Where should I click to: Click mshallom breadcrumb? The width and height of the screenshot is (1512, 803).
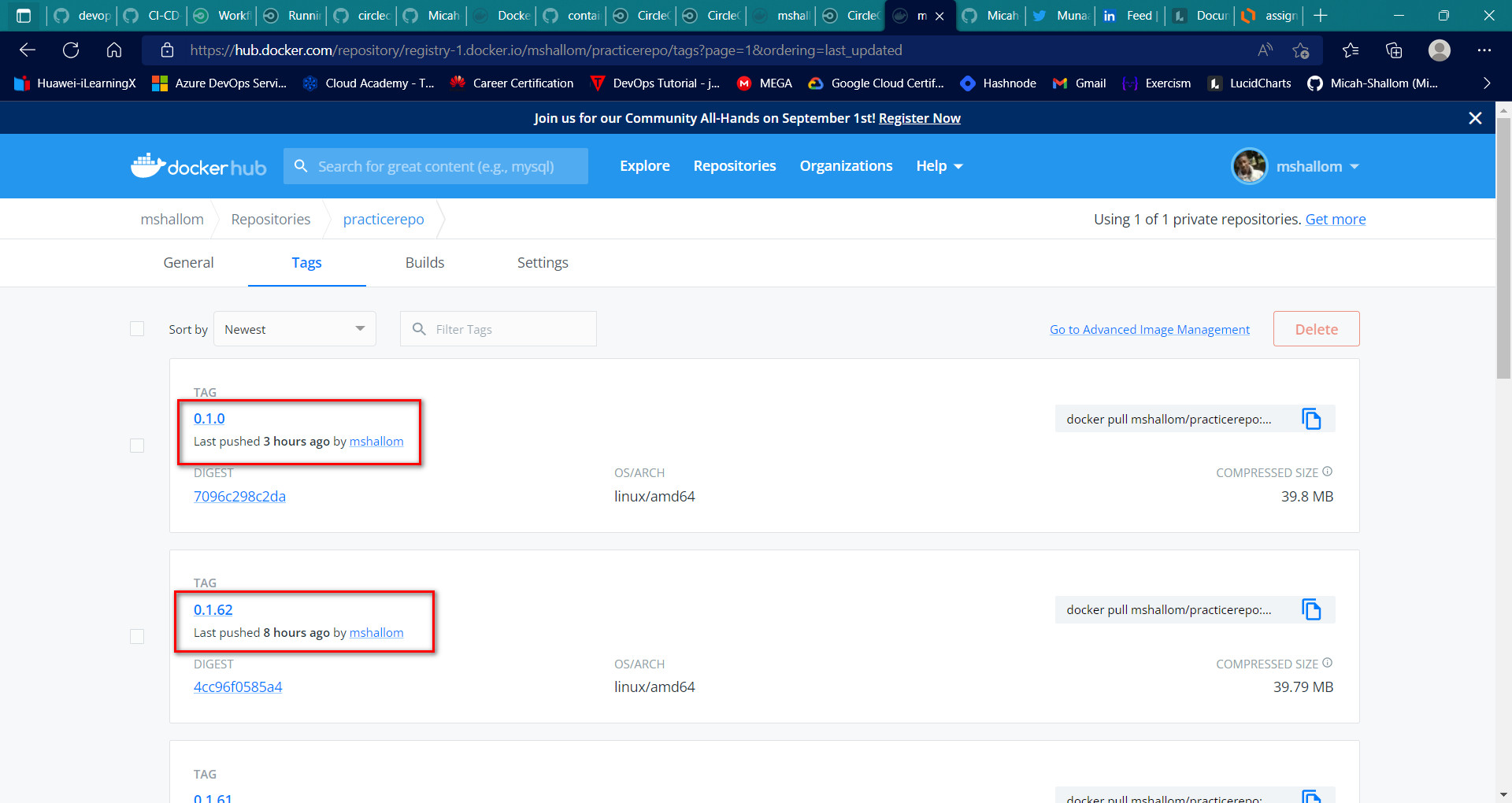coord(172,219)
